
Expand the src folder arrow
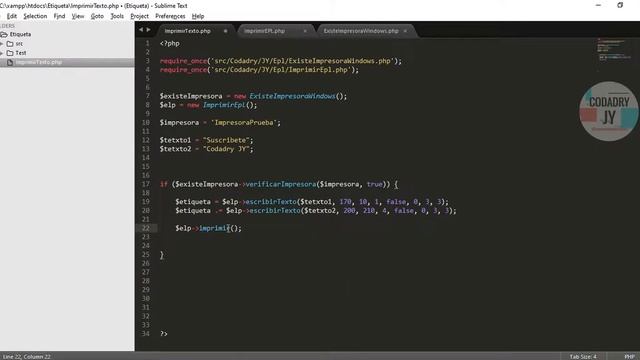tap(2, 44)
